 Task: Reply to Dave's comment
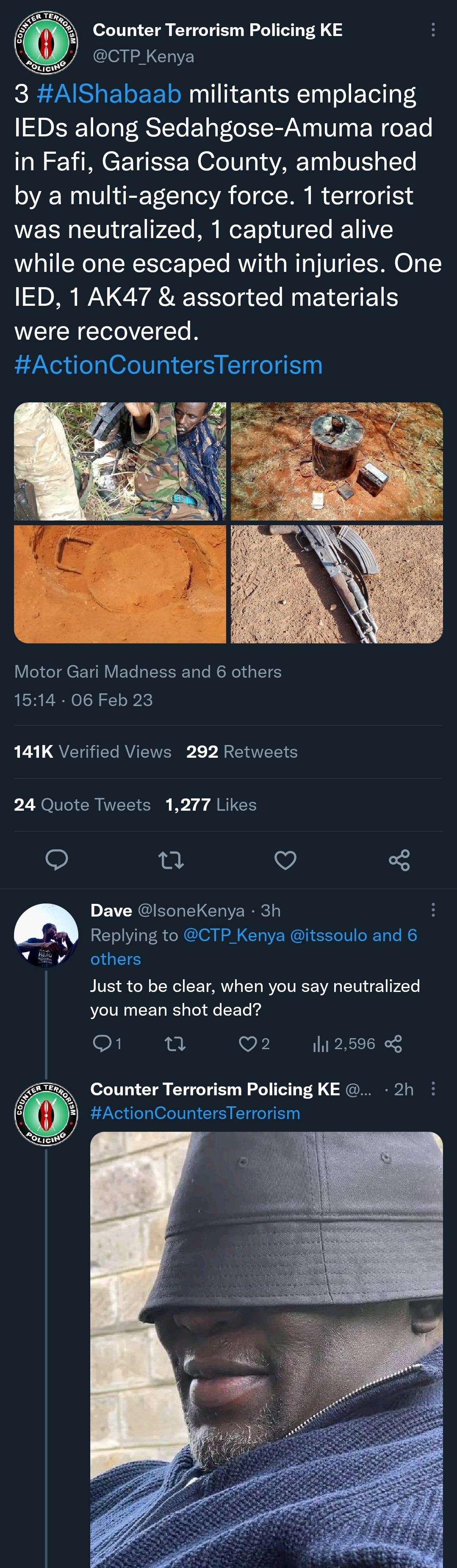pyautogui.click(x=101, y=1044)
